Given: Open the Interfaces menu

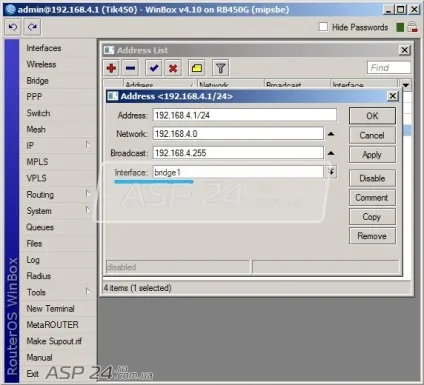Looking at the screenshot, I should [x=44, y=48].
